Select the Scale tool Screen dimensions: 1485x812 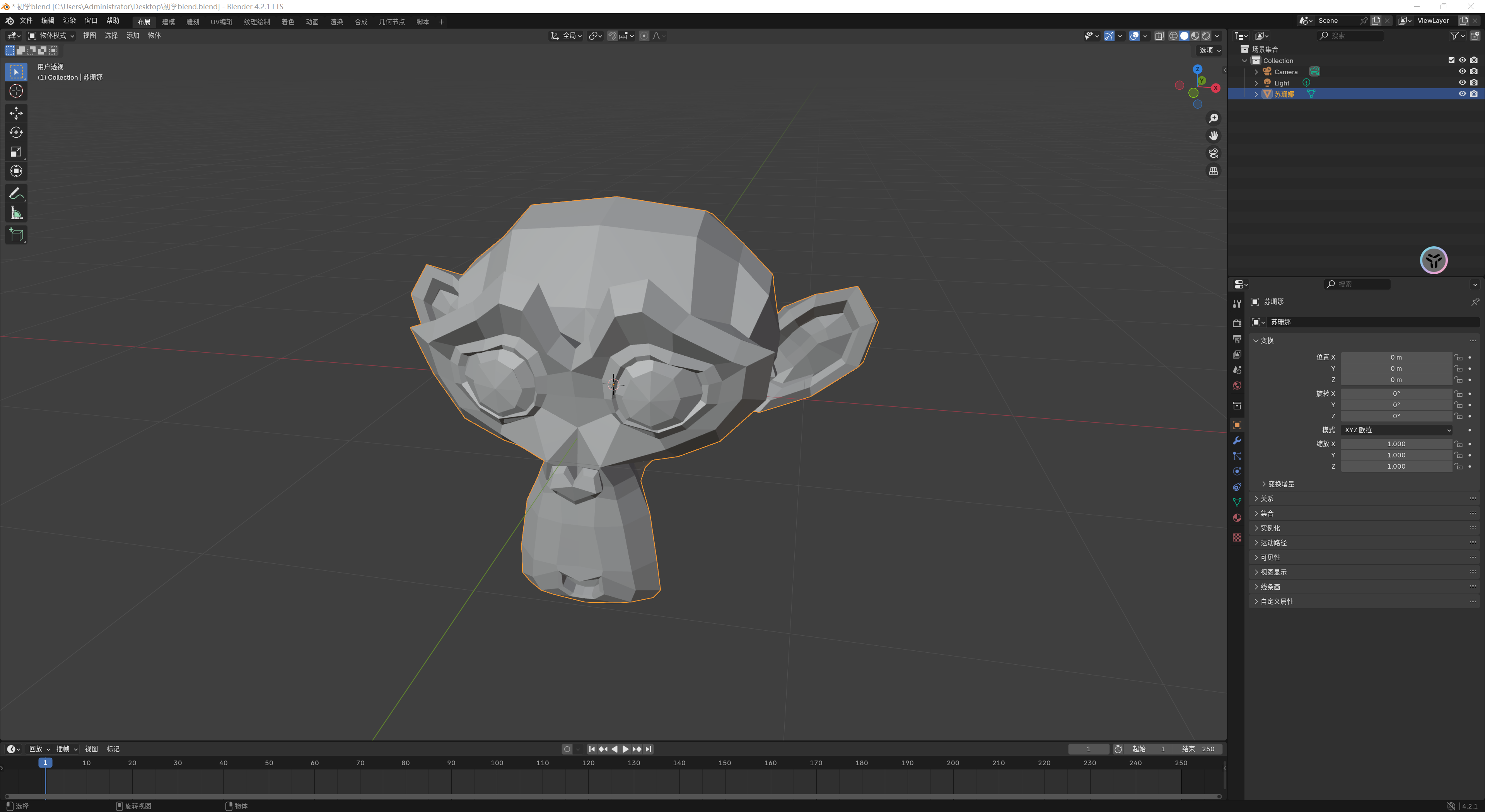coord(16,152)
